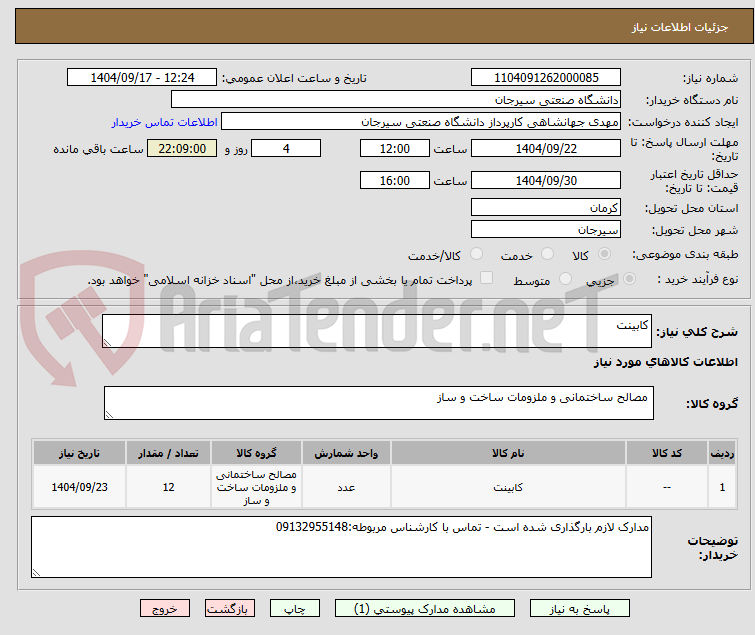The height and width of the screenshot is (635, 755).
Task: Click the اطلاعات کالاهای مورد نیاز heading
Action: [665, 362]
